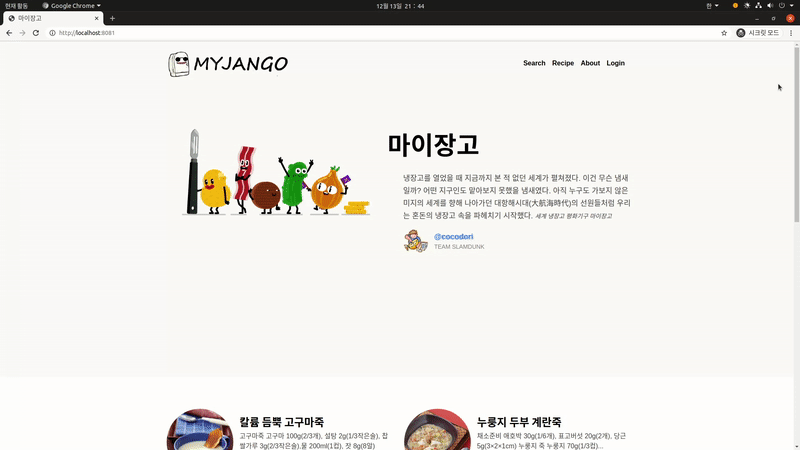The width and height of the screenshot is (800, 450).
Task: Click the cocodori avatar image
Action: coord(416,241)
